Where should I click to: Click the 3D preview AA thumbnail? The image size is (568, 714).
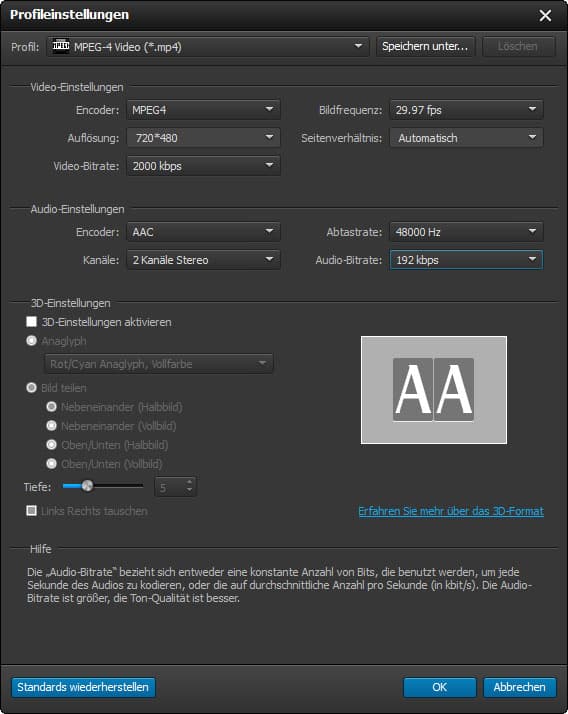[x=434, y=390]
